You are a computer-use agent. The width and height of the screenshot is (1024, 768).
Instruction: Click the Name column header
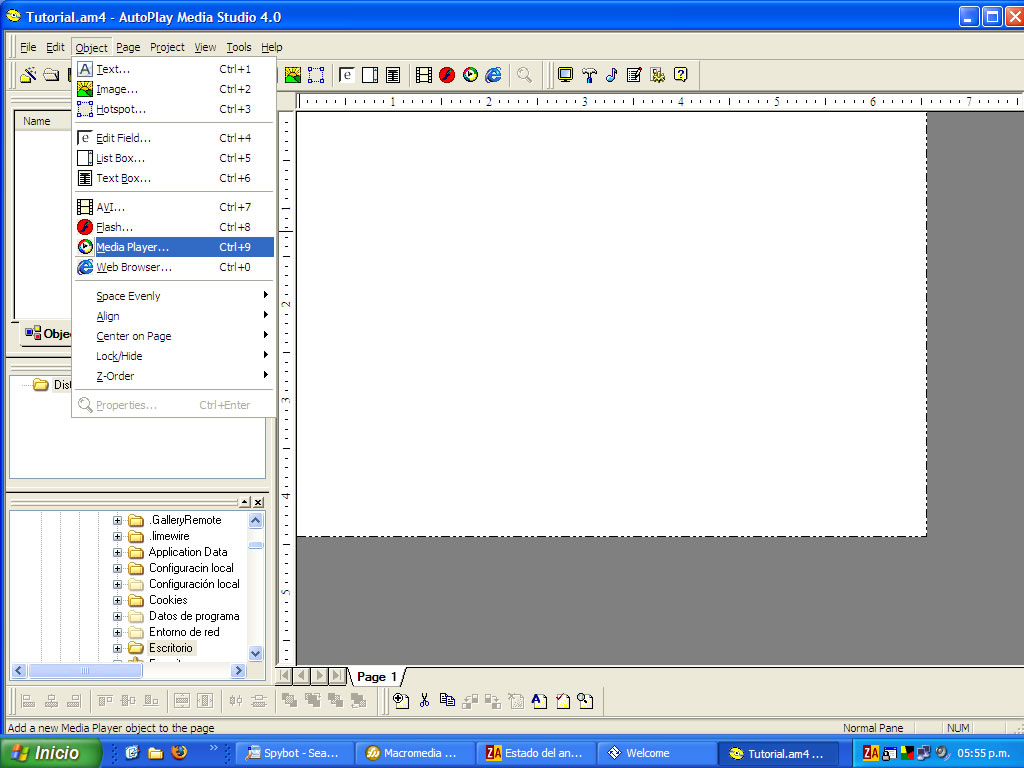click(x=43, y=121)
